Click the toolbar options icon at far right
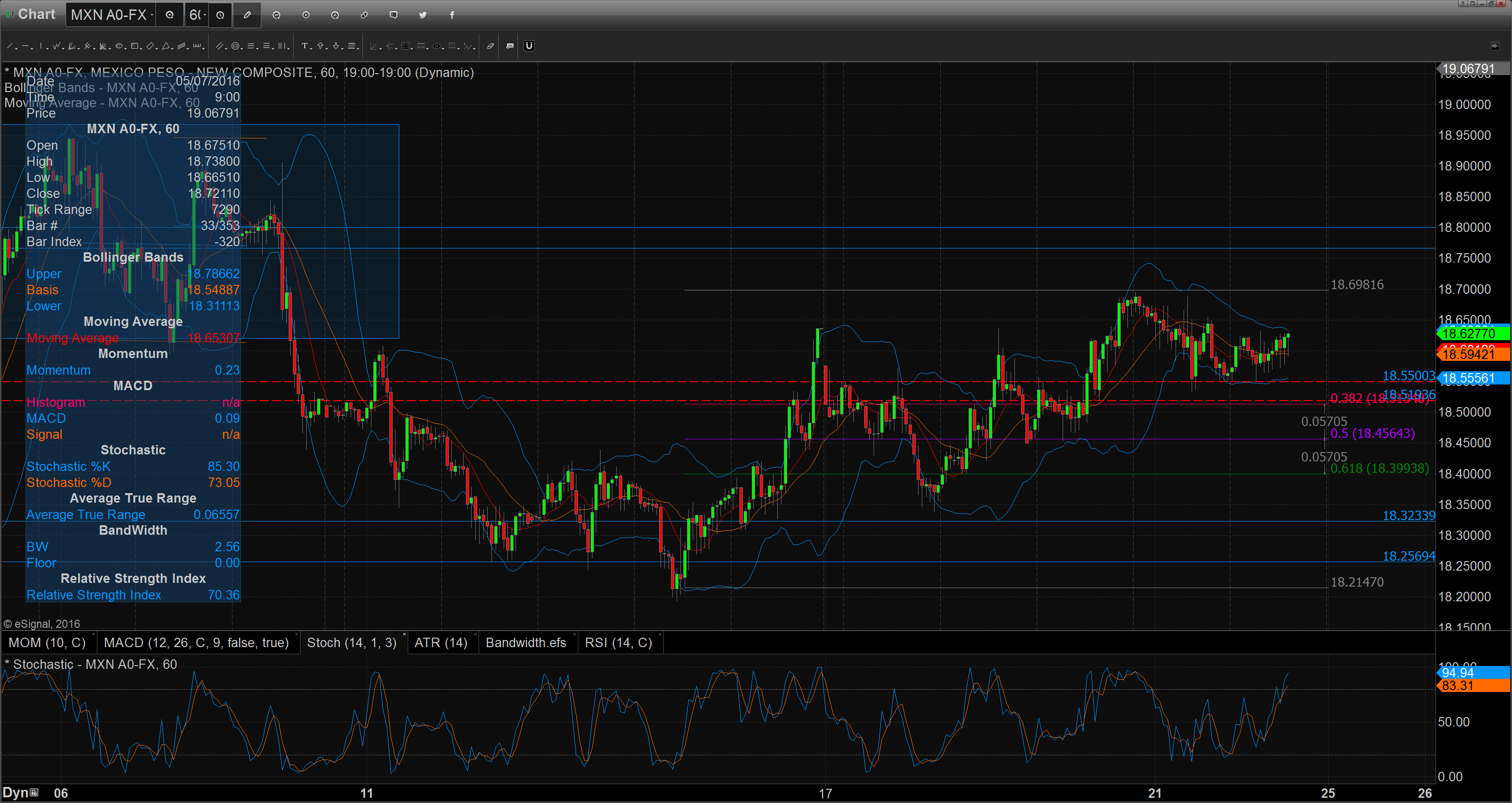The width and height of the screenshot is (1512, 803). (1495, 46)
